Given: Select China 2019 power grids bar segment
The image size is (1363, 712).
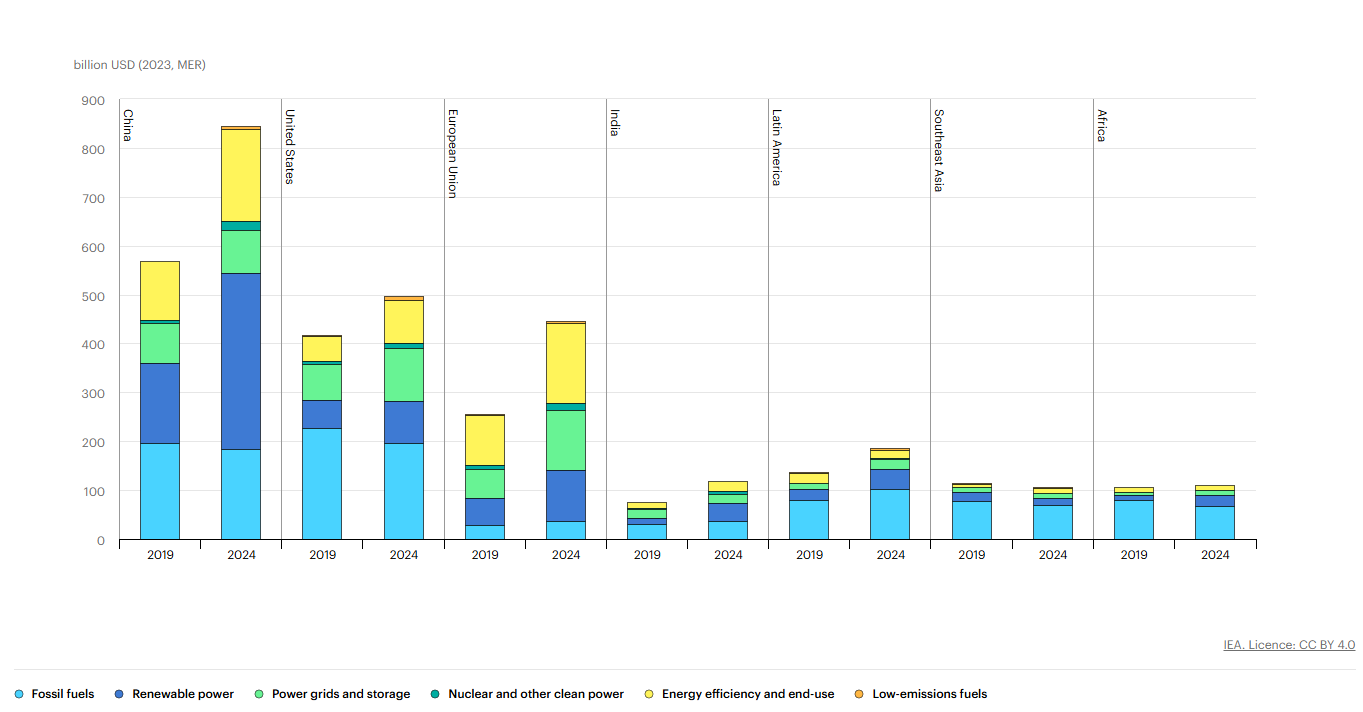Looking at the screenshot, I should [160, 344].
